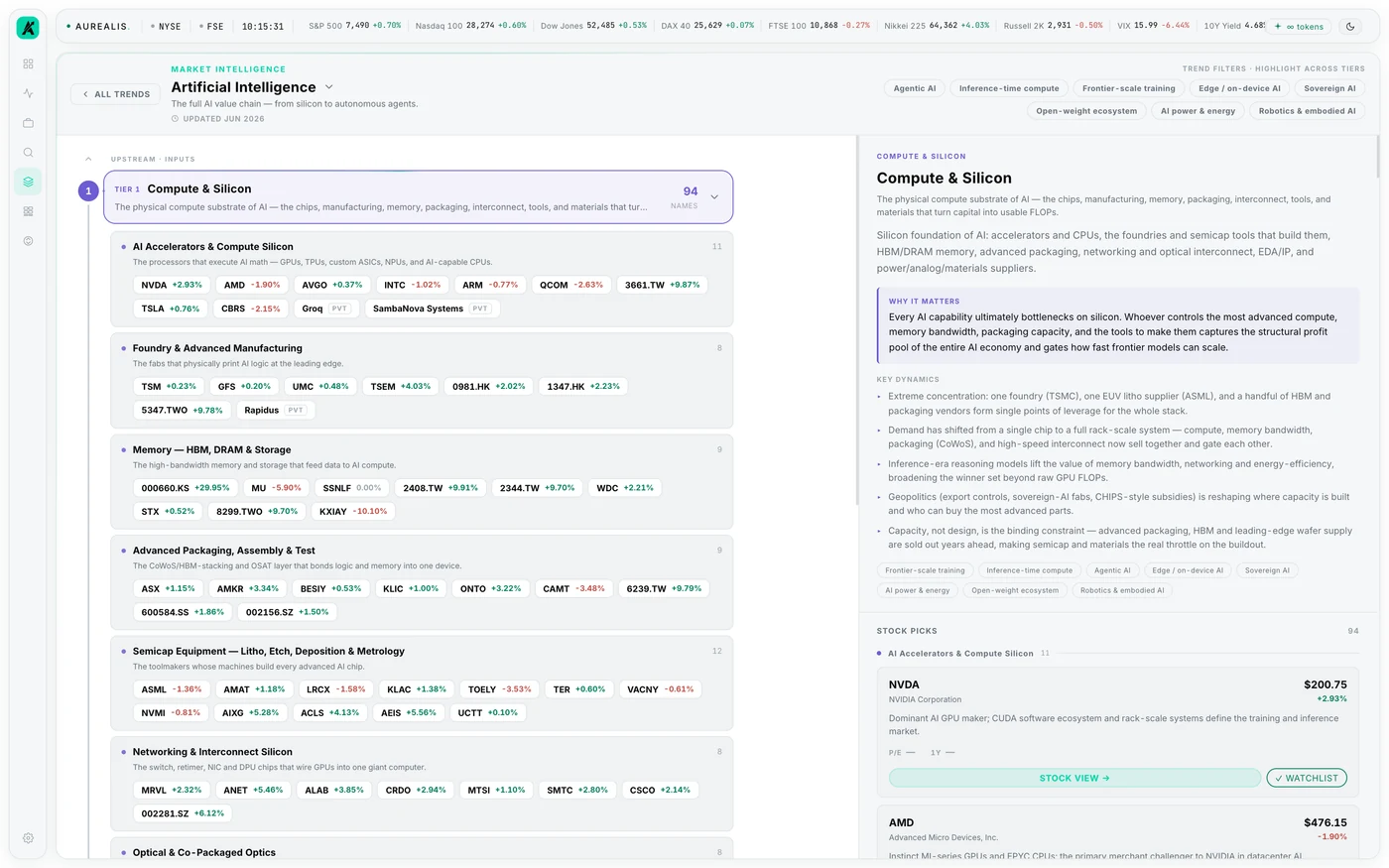Image resolution: width=1389 pixels, height=868 pixels.
Task: Toggle the Agentic AI trend filter
Action: 915,88
